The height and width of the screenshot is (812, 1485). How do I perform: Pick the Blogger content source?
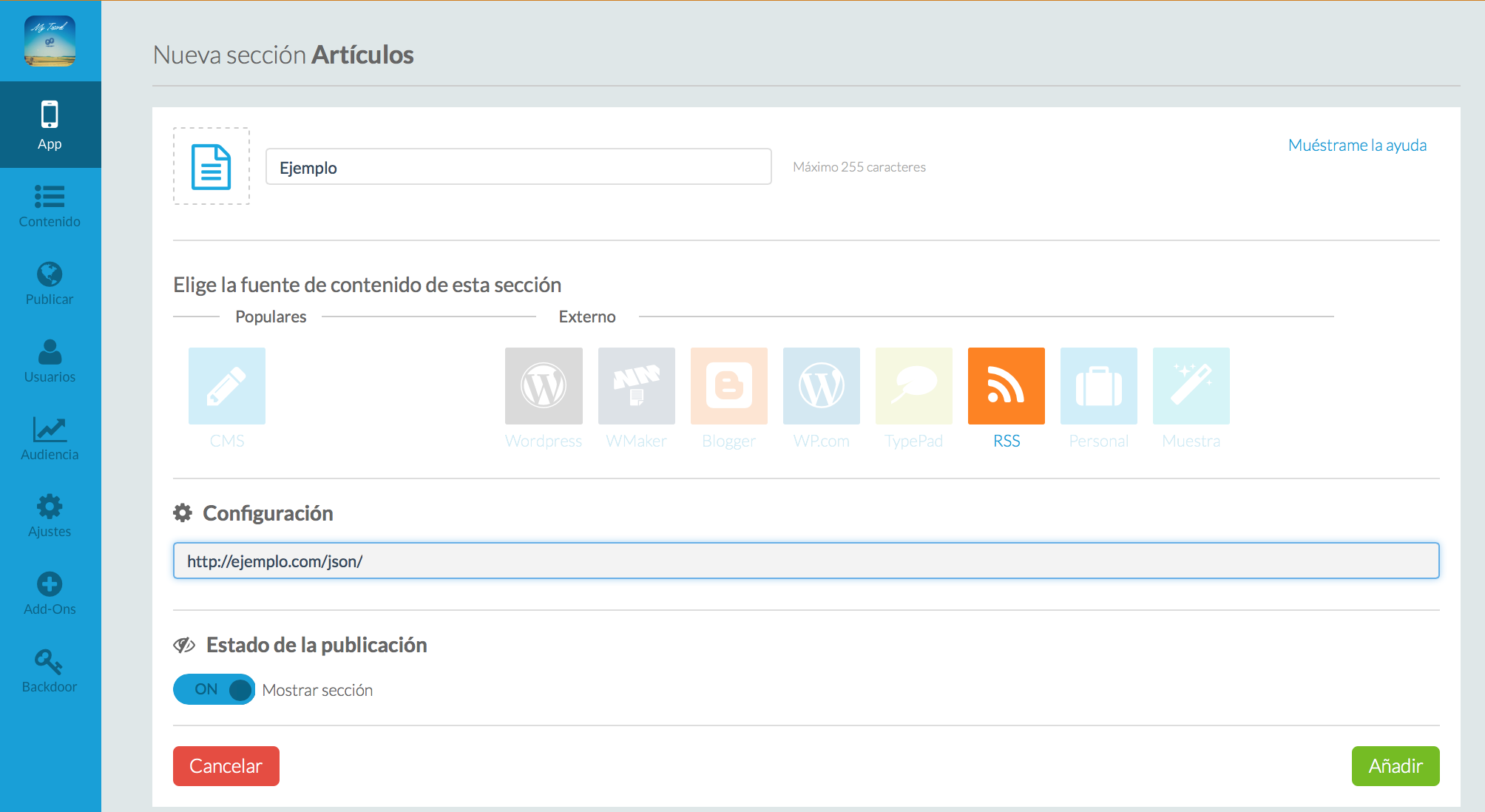coord(728,386)
